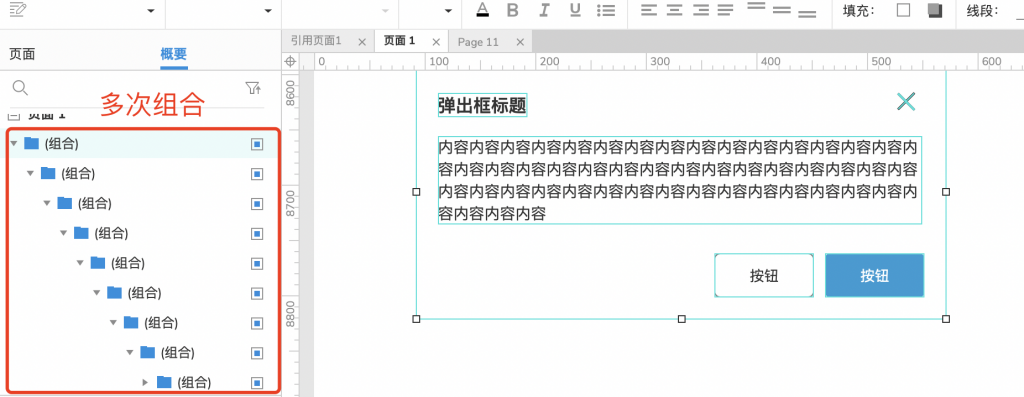Click the blue 按钮 button
Viewport: 1024px width, 397px height.
(874, 276)
